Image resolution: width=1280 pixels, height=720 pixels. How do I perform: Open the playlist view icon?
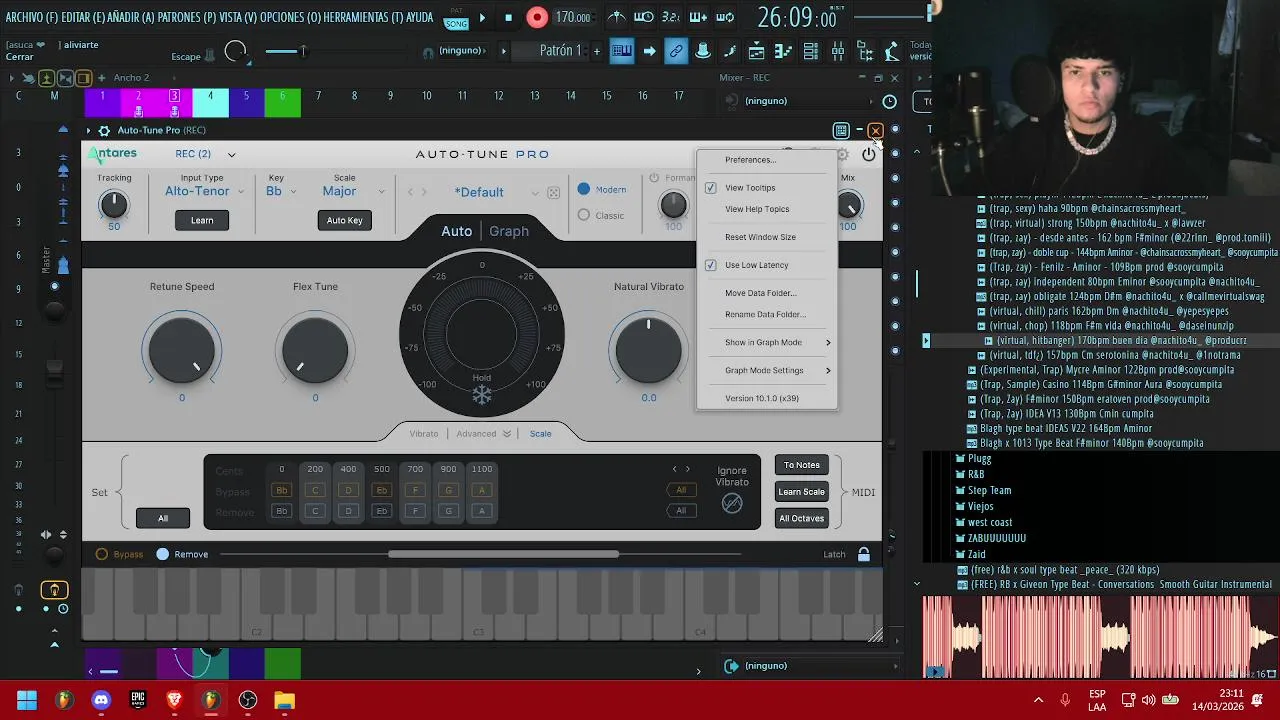tap(757, 51)
